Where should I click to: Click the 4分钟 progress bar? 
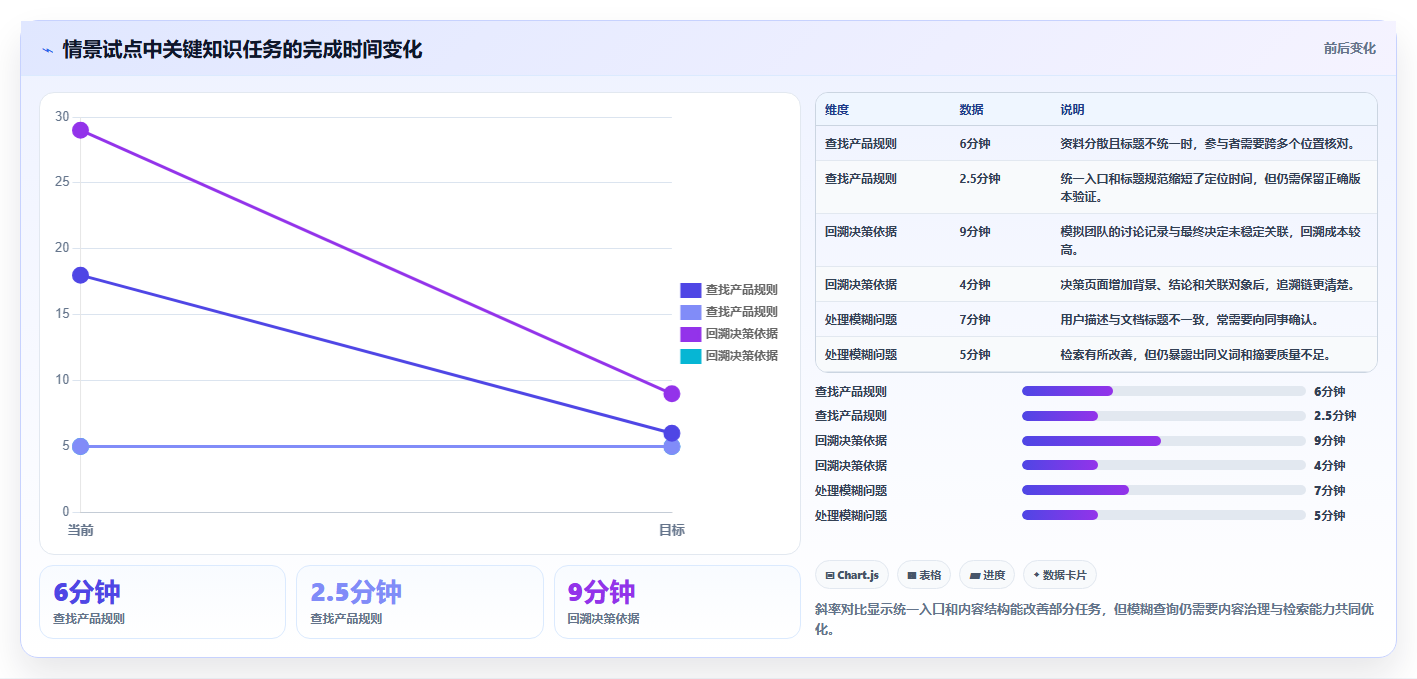[x=1164, y=465]
